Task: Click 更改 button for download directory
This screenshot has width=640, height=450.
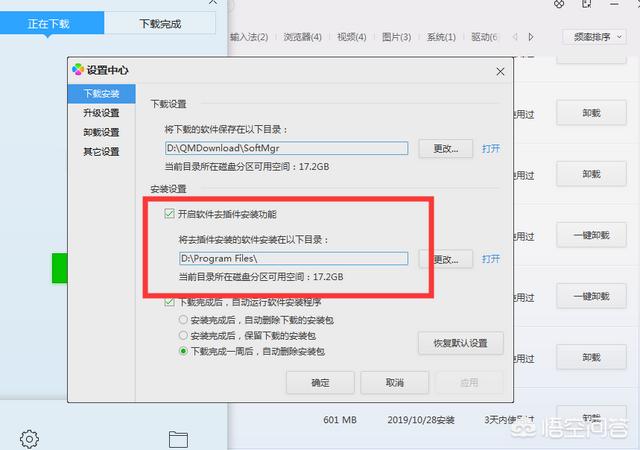Action: (x=446, y=149)
